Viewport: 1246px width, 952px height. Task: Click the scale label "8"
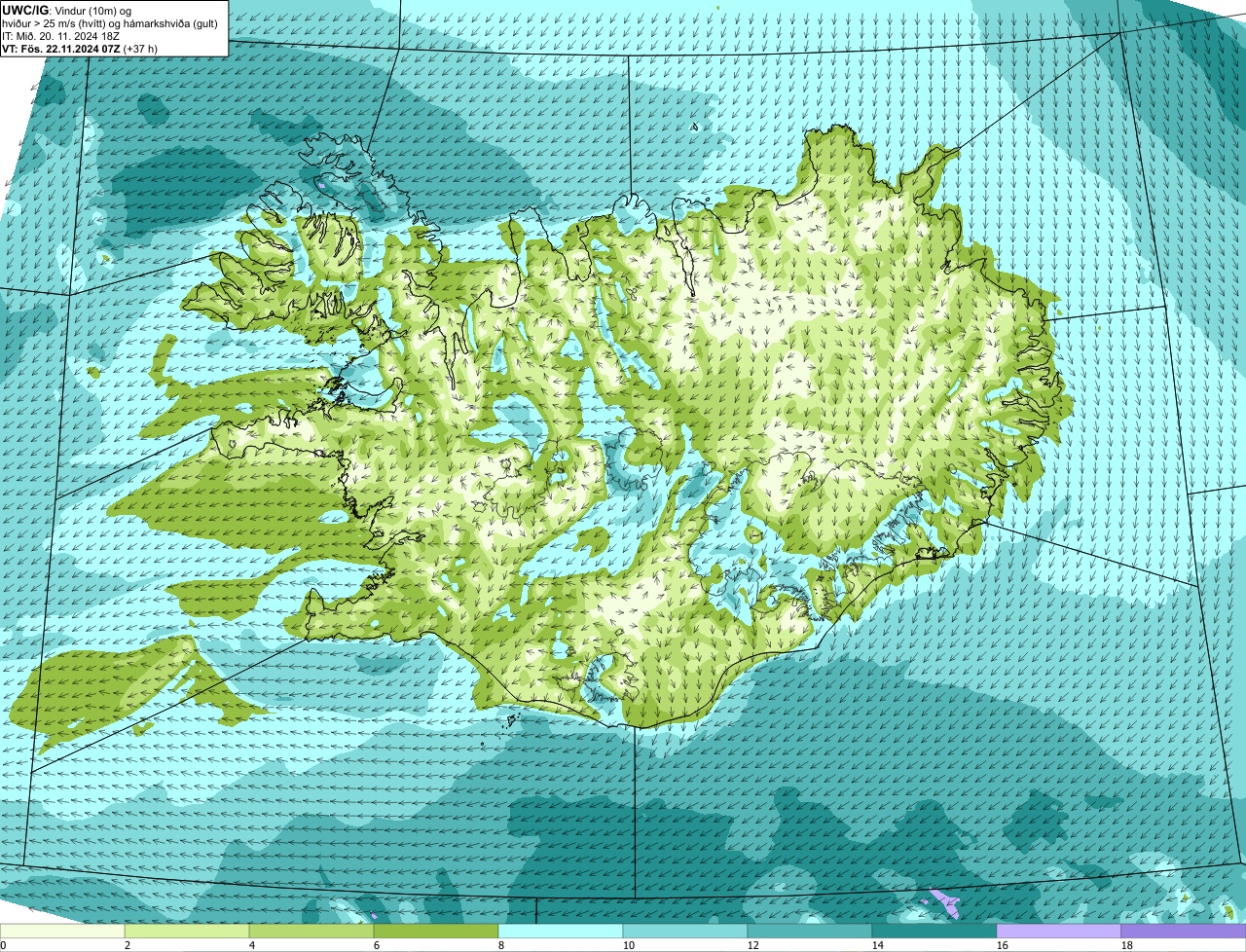tap(501, 945)
